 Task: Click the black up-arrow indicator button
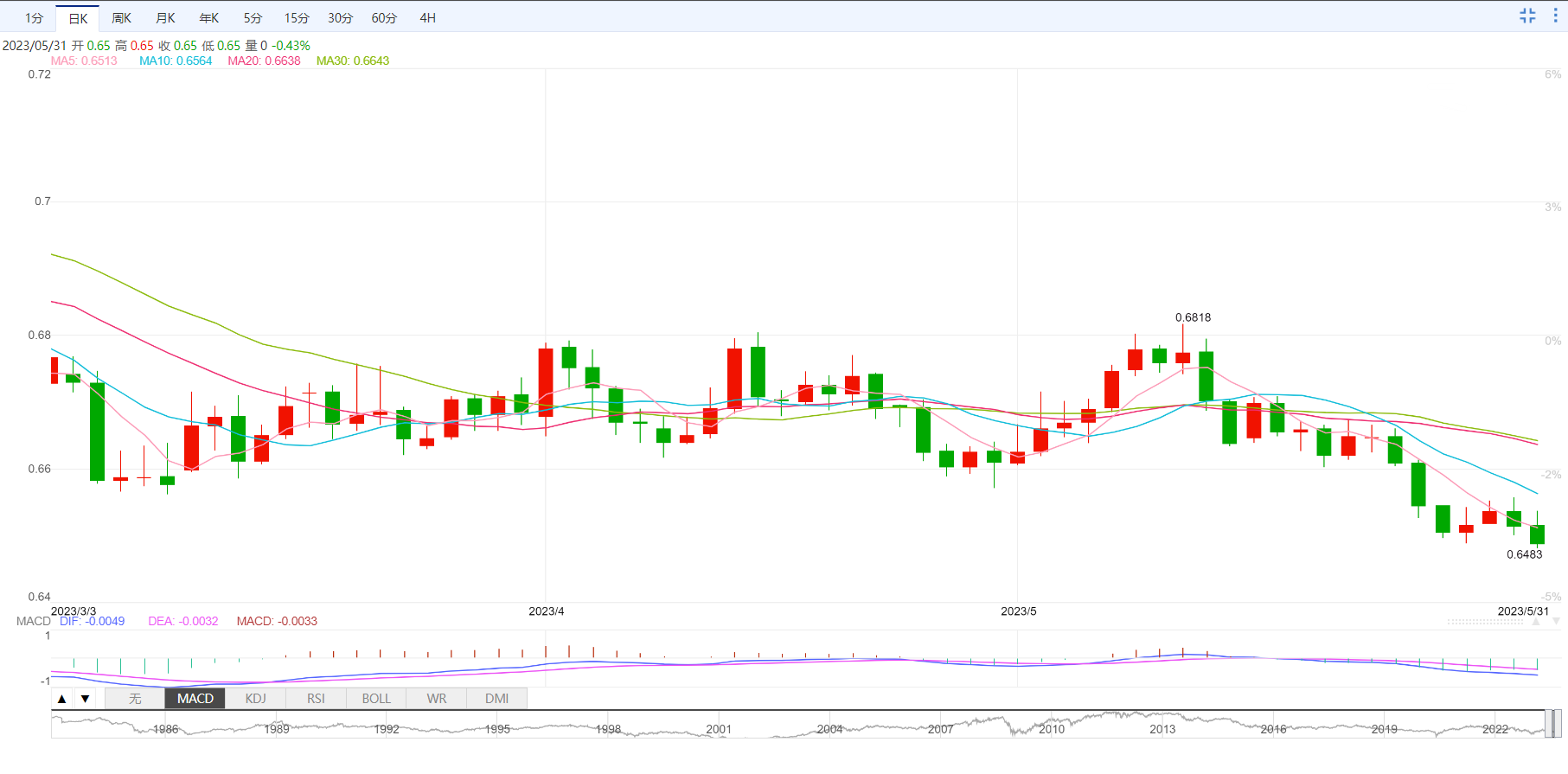point(61,699)
